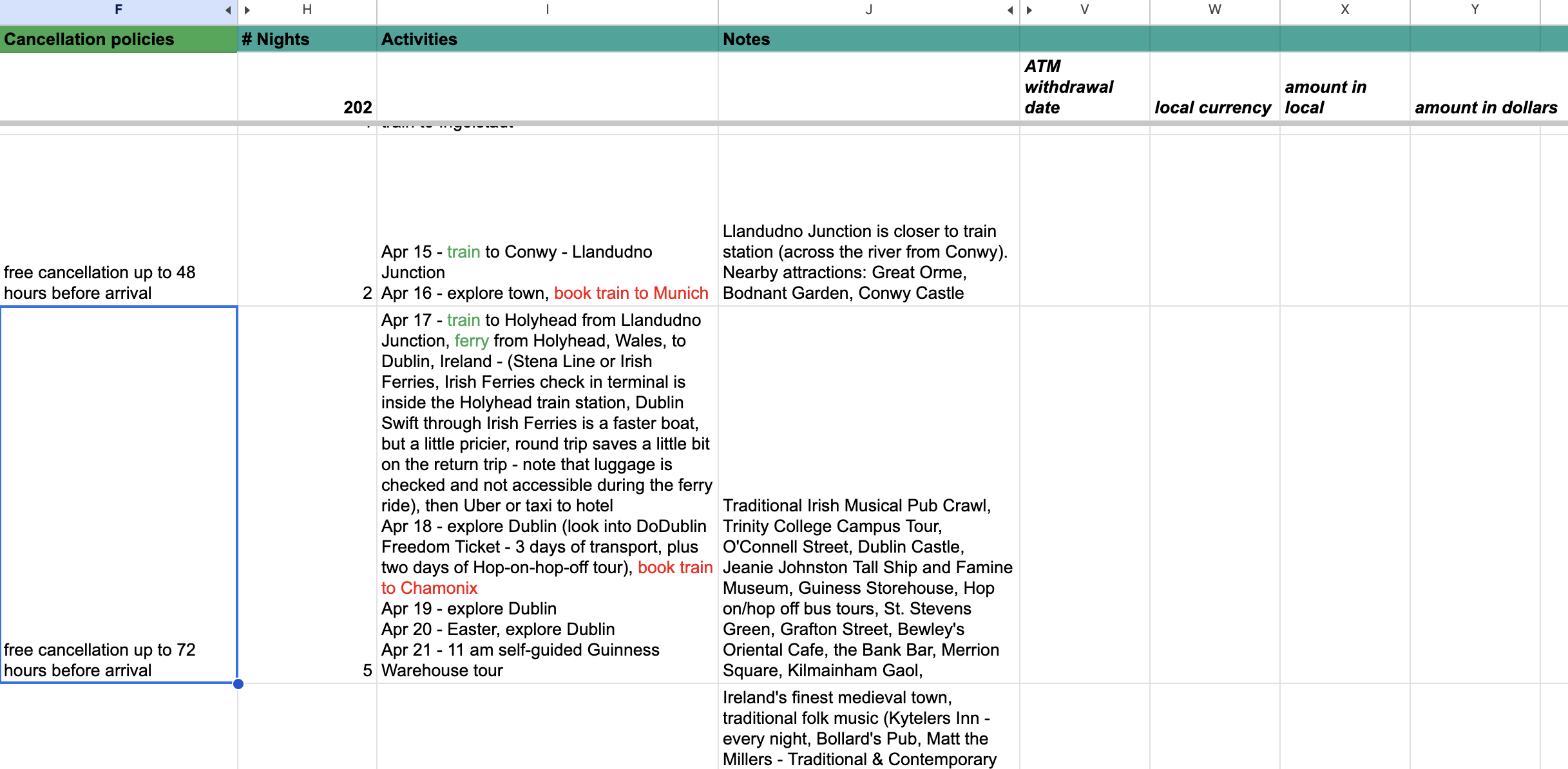Select the Activities header cell
Screen dimensions: 1568x769
coord(547,39)
